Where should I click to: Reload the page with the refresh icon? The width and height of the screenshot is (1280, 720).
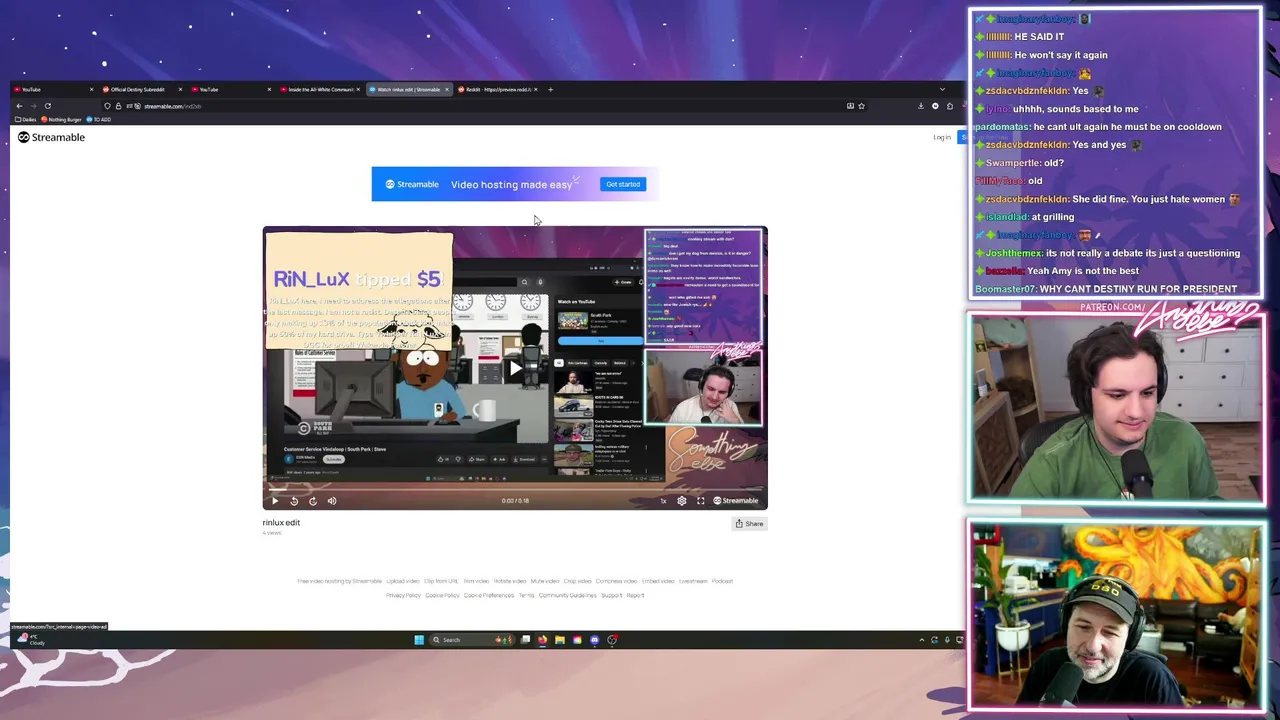47,106
